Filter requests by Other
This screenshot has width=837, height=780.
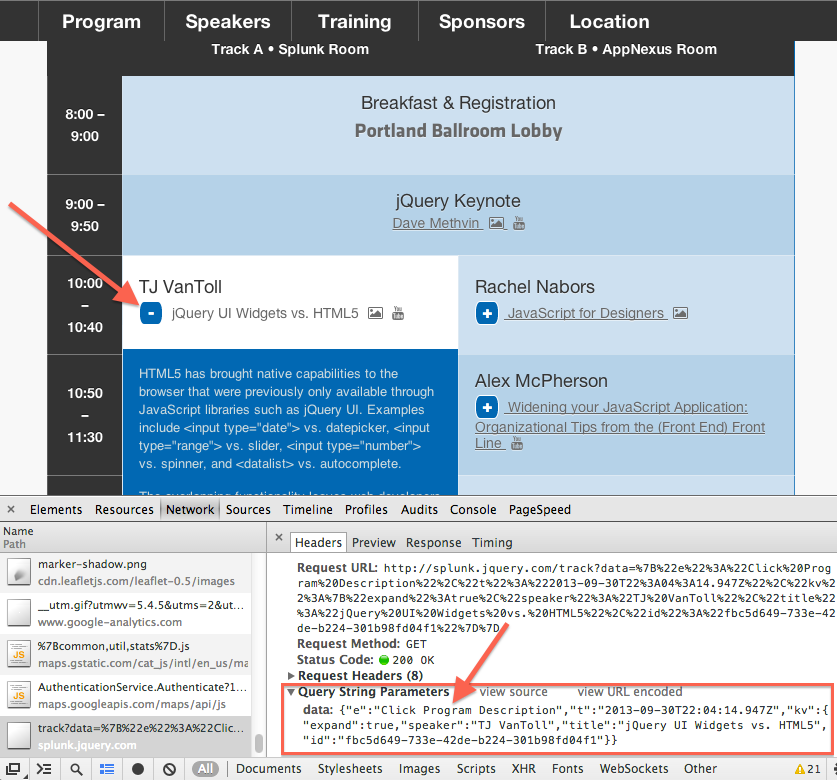[x=700, y=769]
